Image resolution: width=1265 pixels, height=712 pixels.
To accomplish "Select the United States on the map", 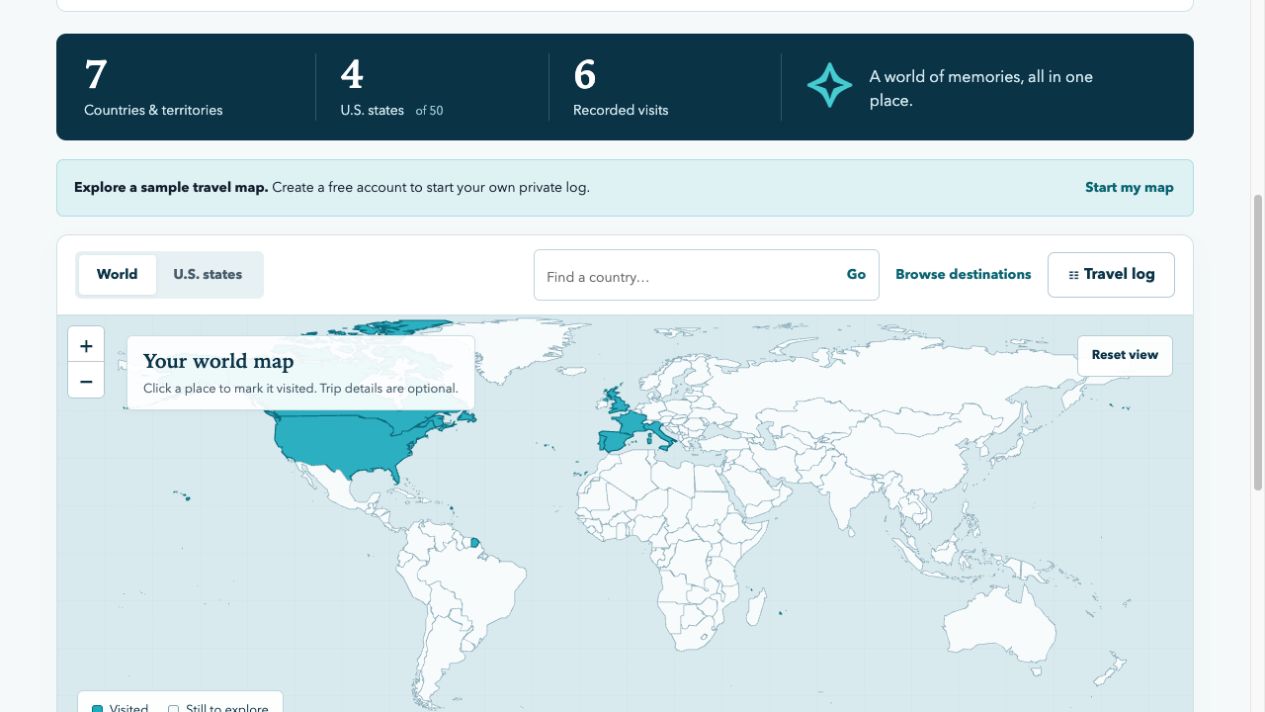I will click(x=340, y=443).
